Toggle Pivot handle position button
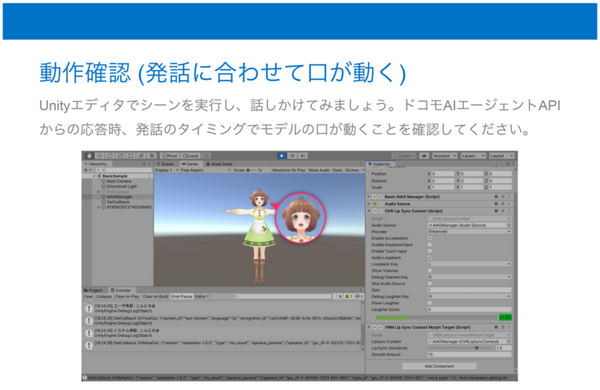600x390 pixels. tap(170, 156)
